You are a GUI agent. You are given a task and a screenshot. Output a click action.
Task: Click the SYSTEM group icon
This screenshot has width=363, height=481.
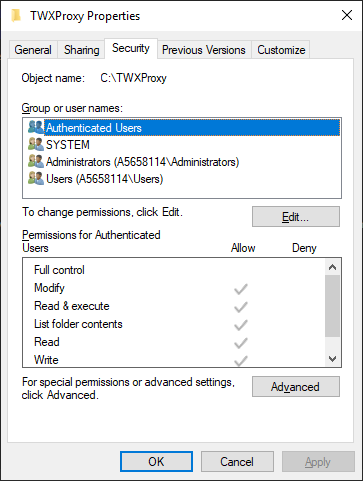pyautogui.click(x=36, y=144)
